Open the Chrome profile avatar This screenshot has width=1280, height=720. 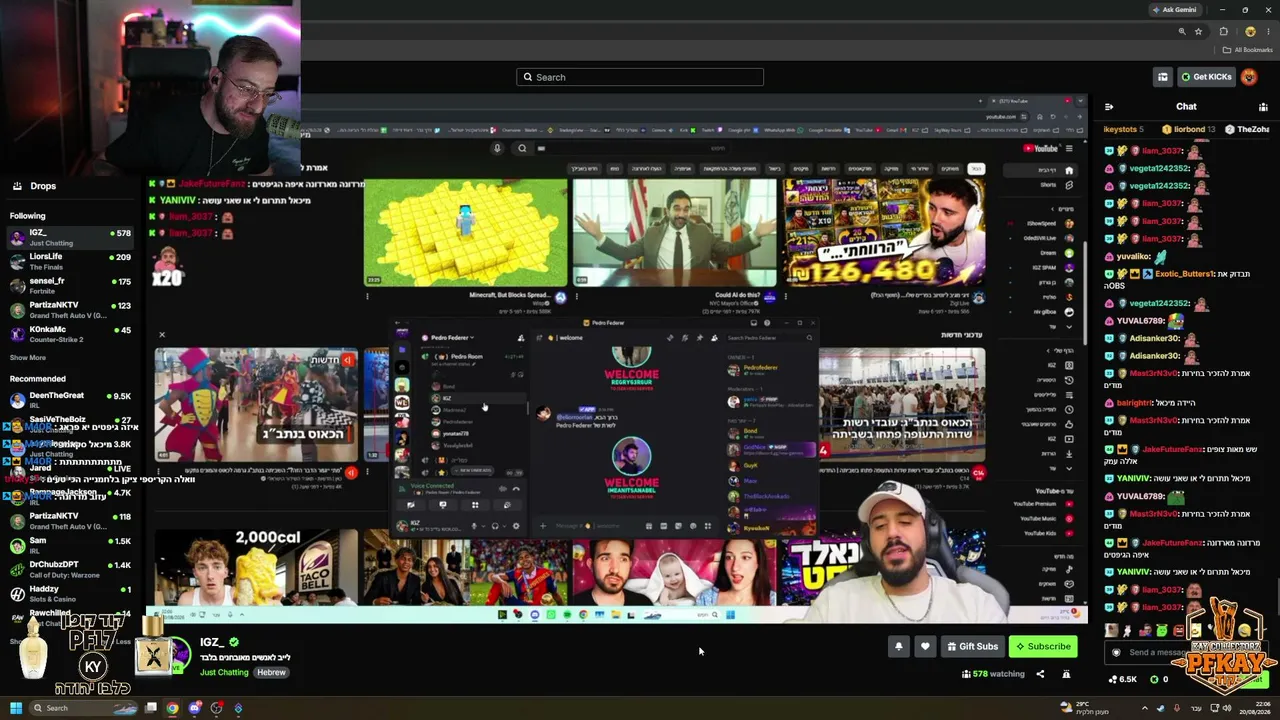coord(1250,31)
